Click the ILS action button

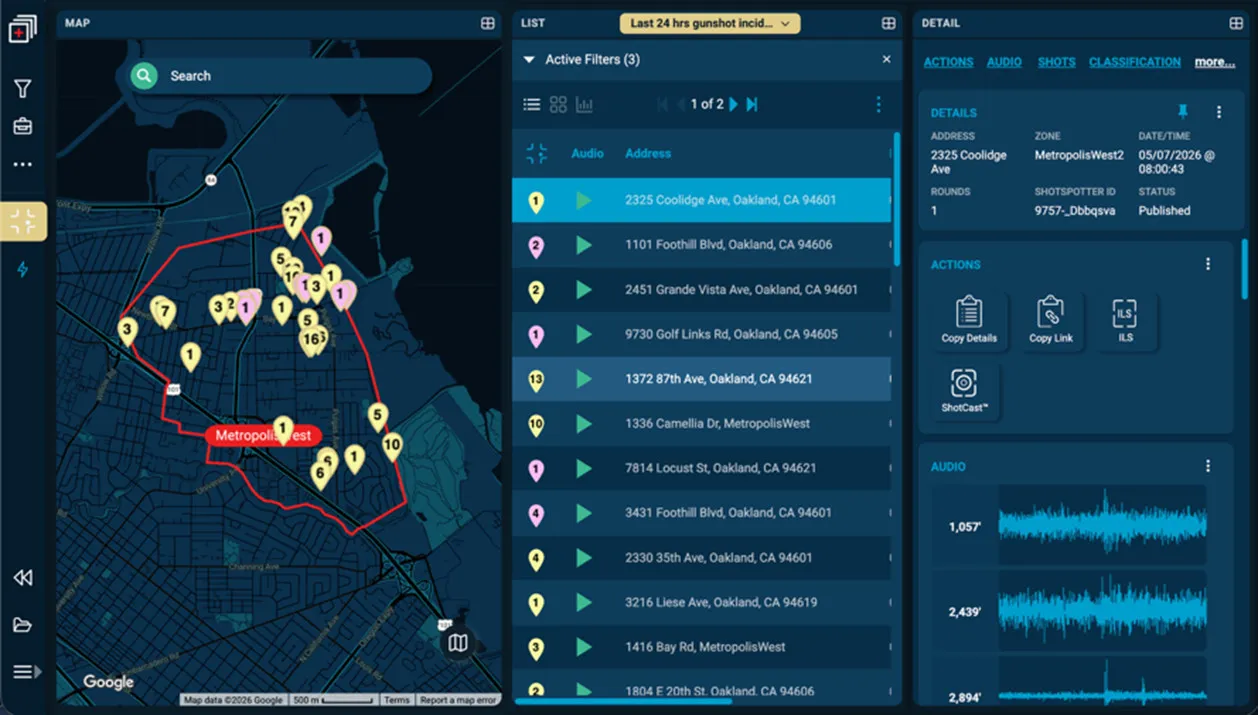1126,320
